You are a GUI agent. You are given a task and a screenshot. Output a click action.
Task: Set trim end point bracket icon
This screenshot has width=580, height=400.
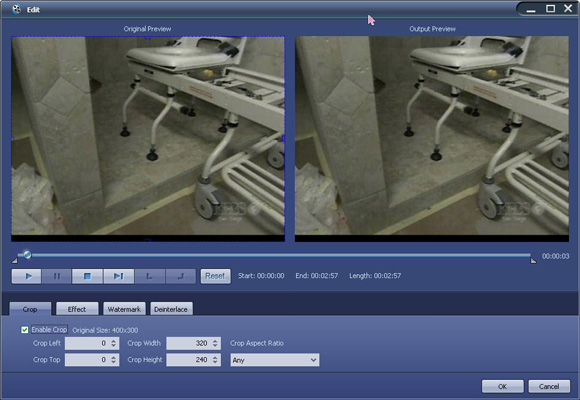point(181,276)
